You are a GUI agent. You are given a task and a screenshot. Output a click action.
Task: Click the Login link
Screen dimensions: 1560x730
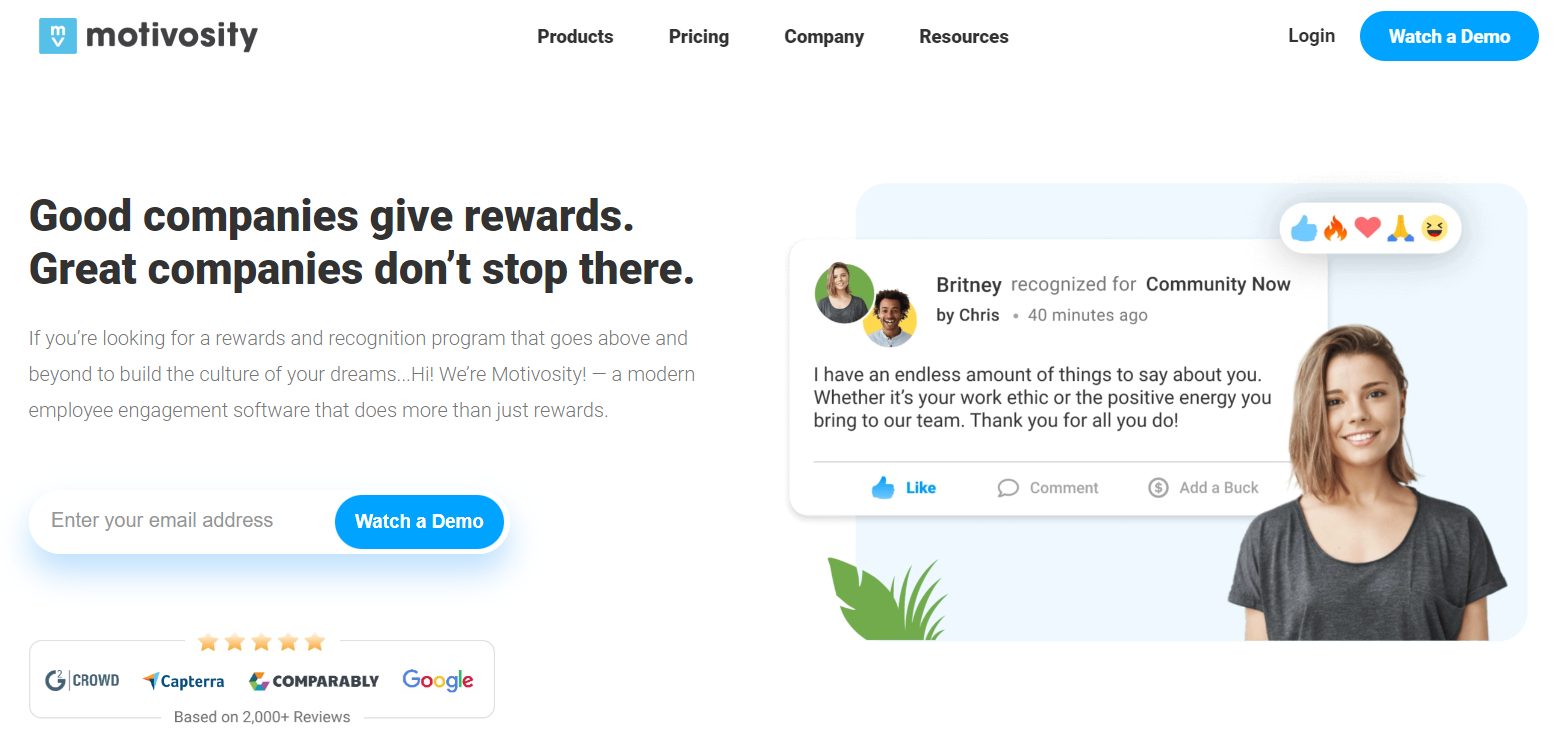coord(1311,36)
